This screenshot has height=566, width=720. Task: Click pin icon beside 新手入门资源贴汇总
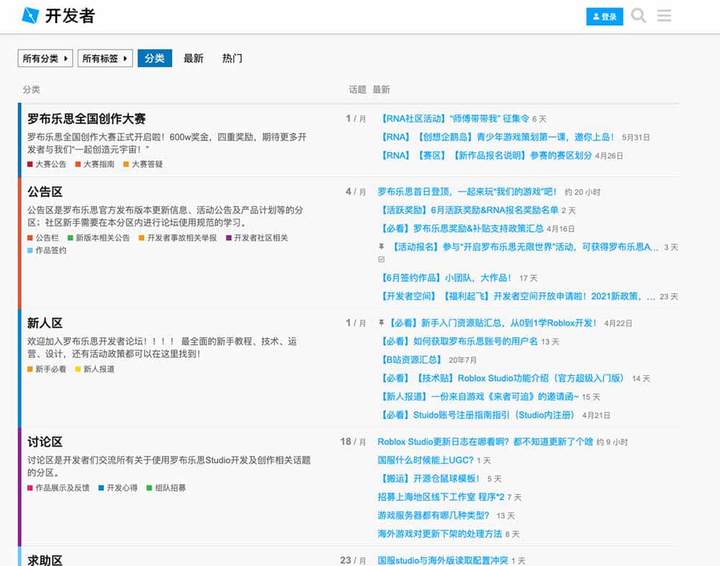[x=381, y=323]
